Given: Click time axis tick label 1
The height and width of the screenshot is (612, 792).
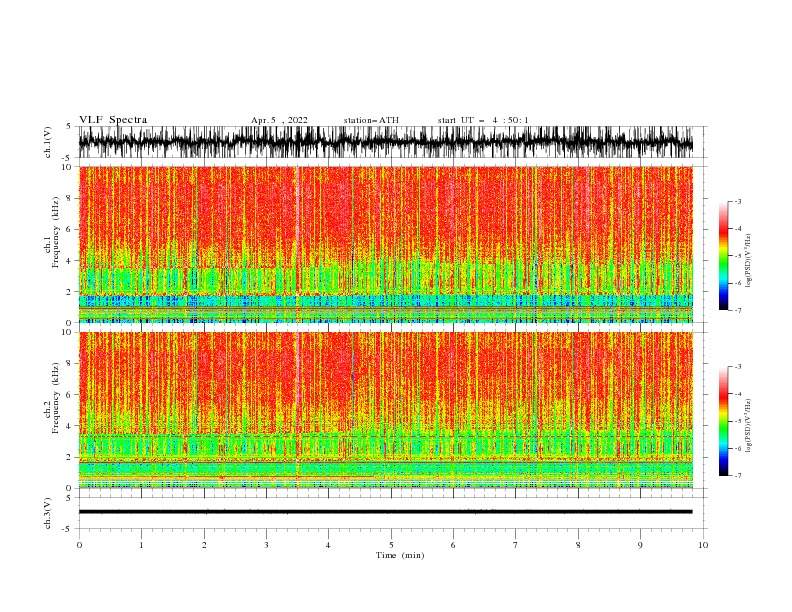Looking at the screenshot, I should tap(141, 545).
